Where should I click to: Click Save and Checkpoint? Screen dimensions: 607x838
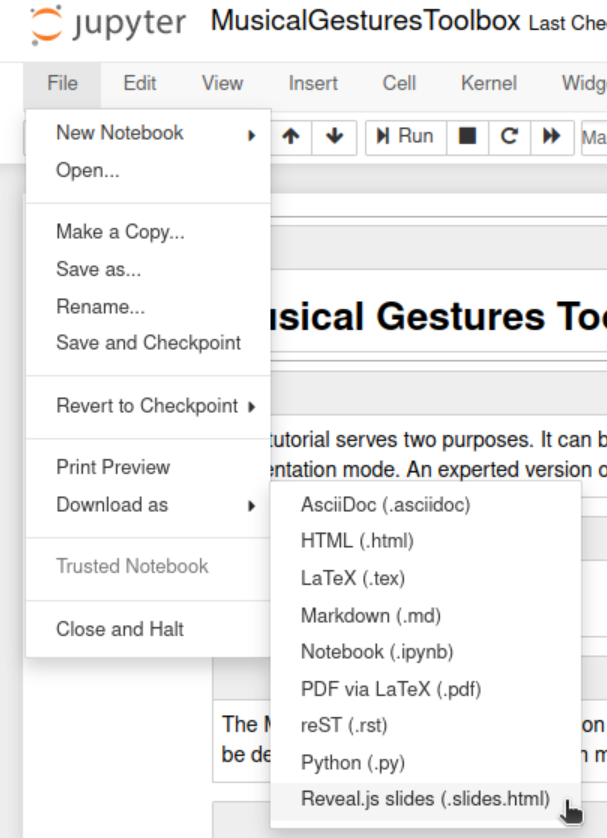point(149,343)
